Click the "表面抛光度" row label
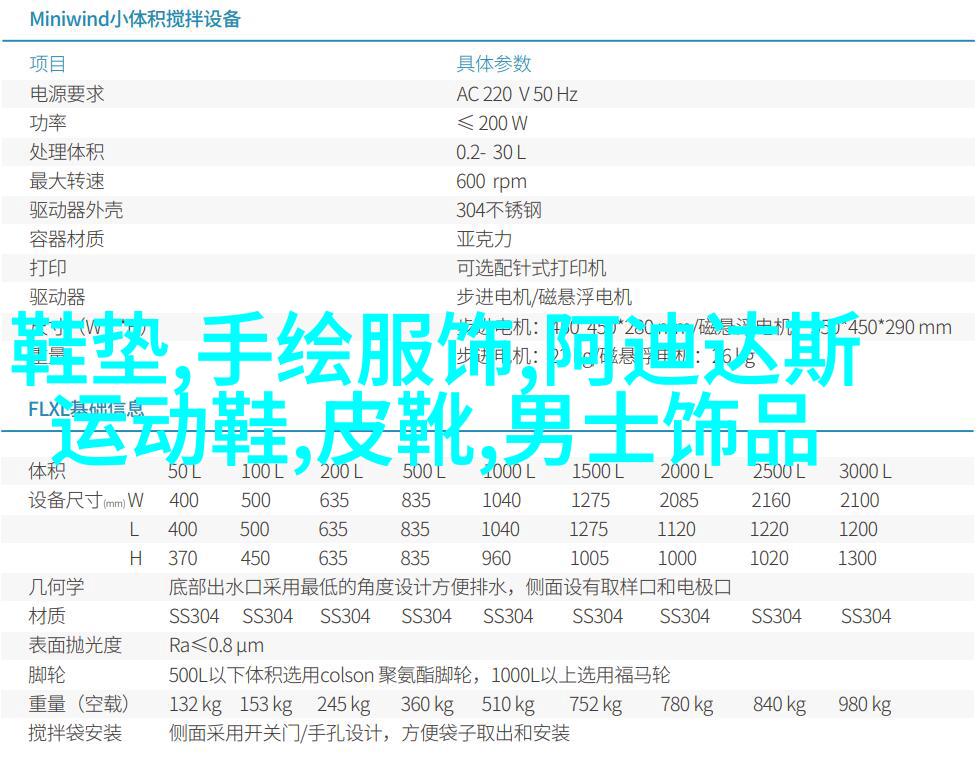The width and height of the screenshot is (978, 759). coord(75,645)
